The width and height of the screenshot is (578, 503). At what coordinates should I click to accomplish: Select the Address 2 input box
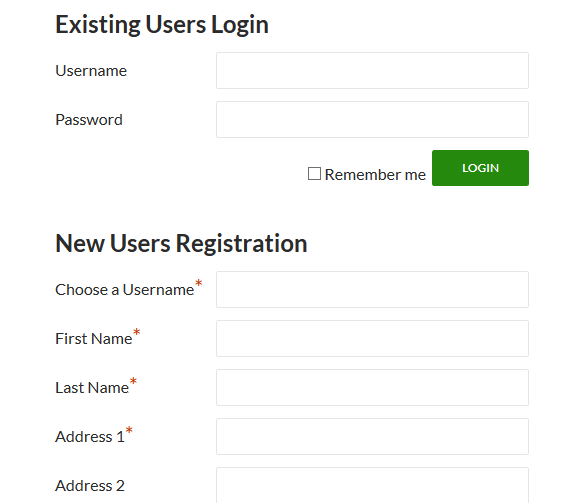point(372,485)
